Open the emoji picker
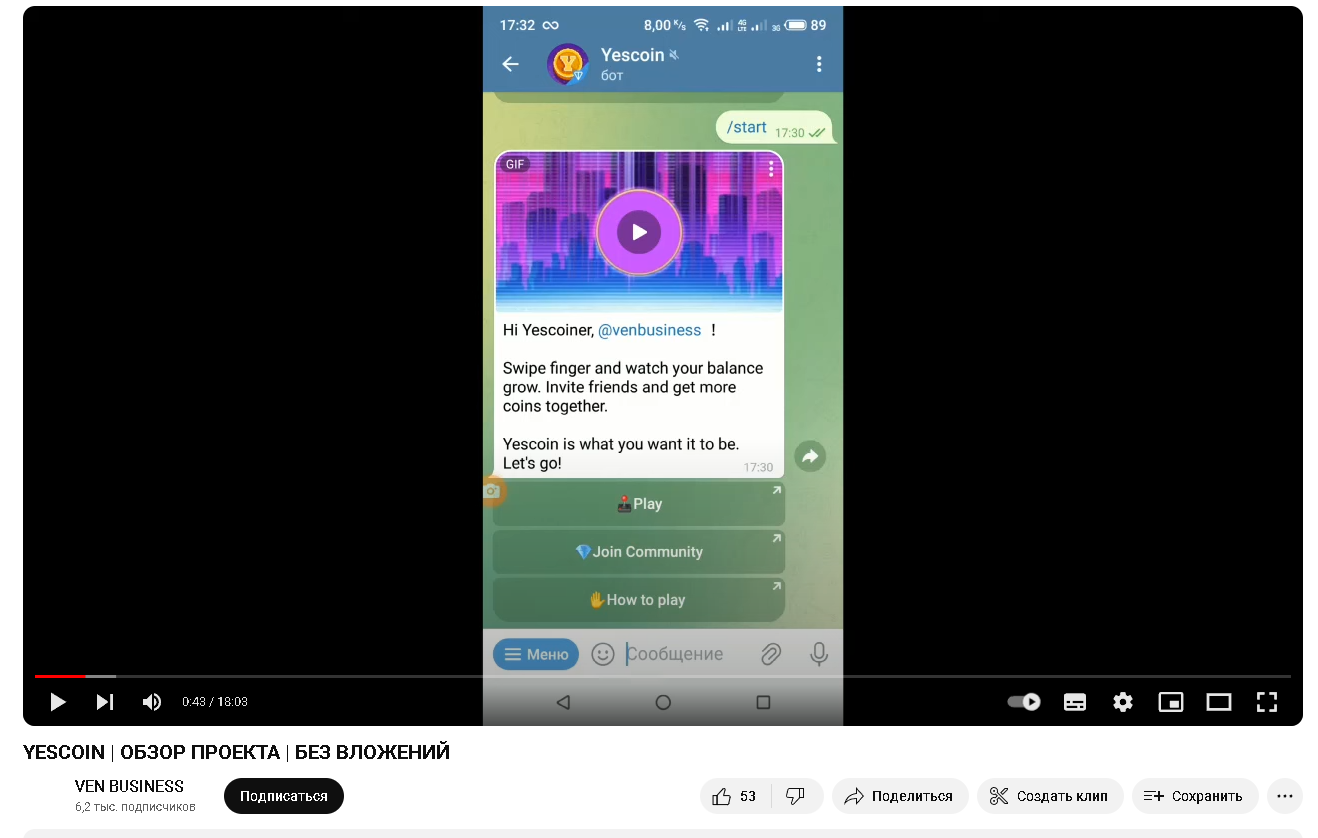Viewport: 1318px width, 838px height. coord(603,654)
